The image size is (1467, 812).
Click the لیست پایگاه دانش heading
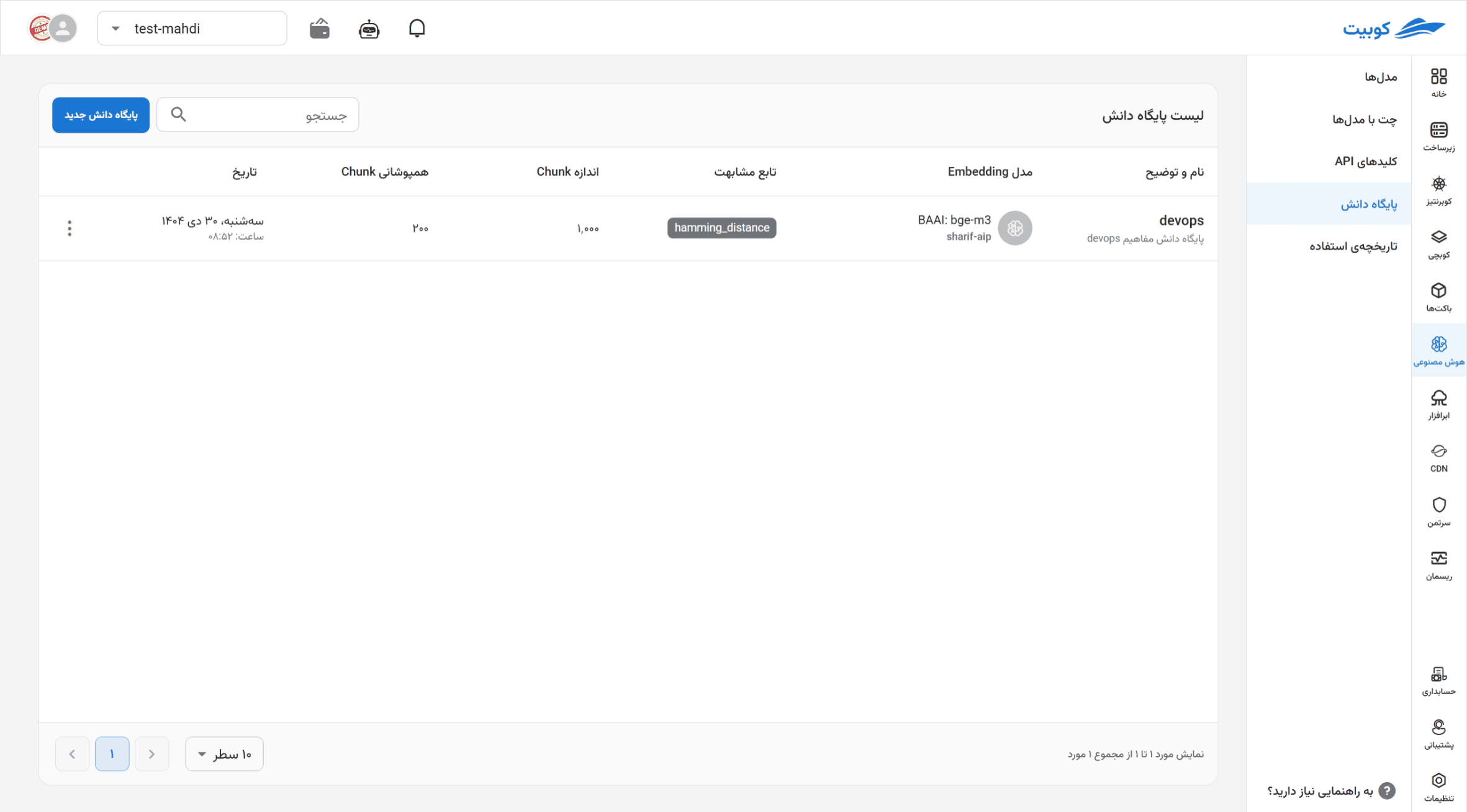pos(1153,115)
